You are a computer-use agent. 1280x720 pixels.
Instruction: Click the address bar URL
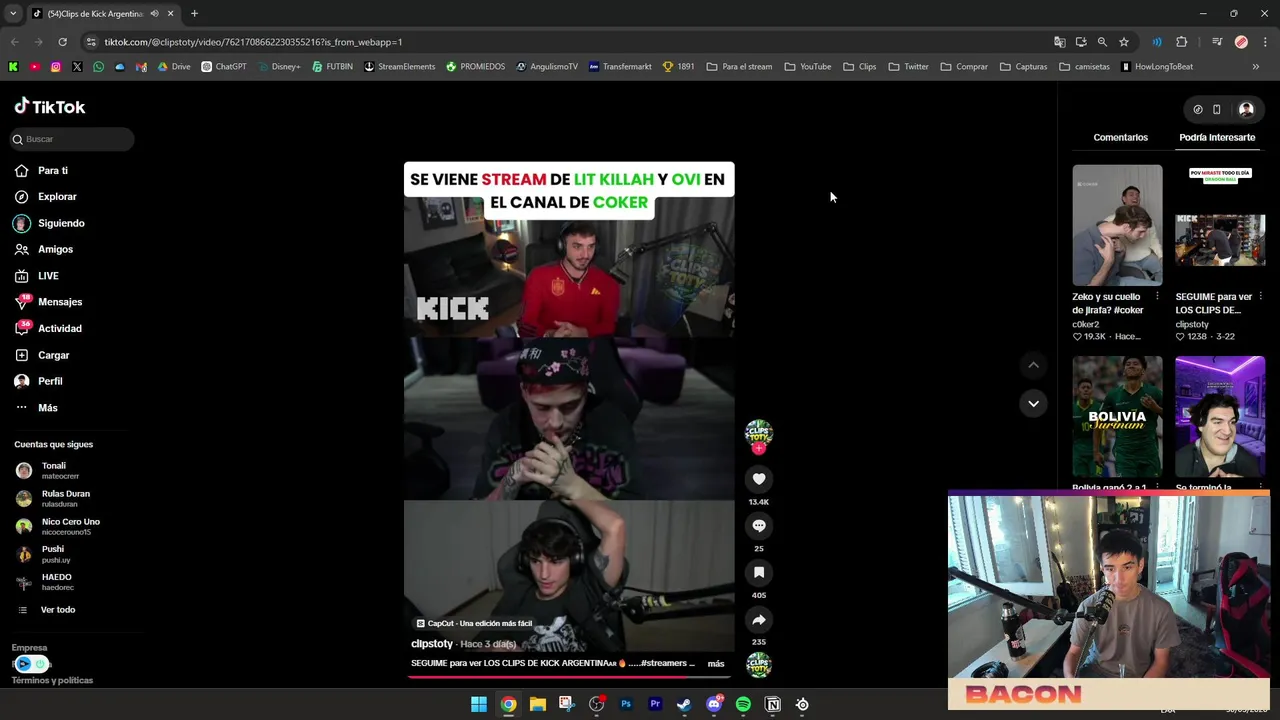coord(254,42)
